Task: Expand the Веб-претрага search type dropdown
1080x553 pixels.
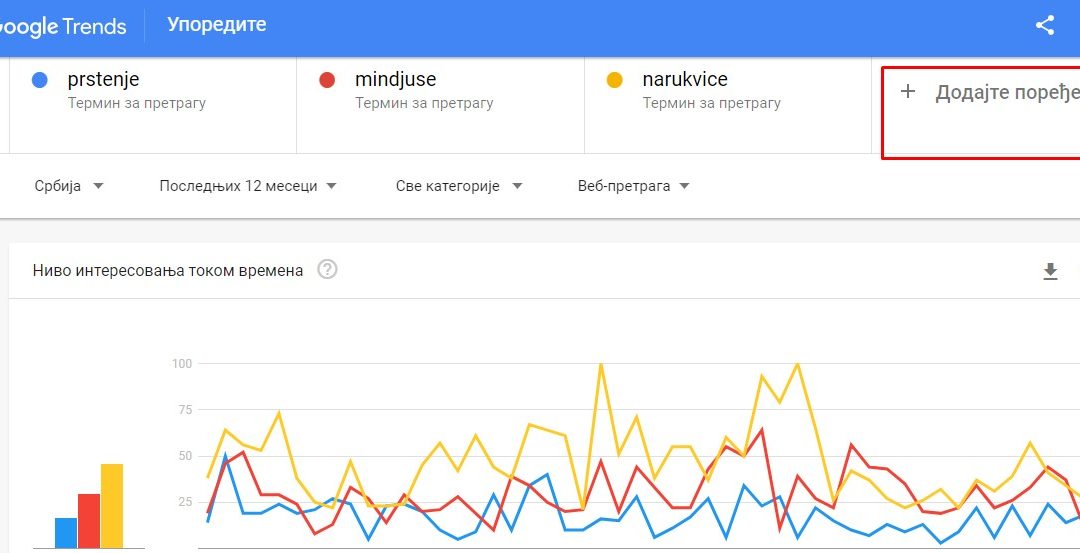Action: pyautogui.click(x=633, y=186)
